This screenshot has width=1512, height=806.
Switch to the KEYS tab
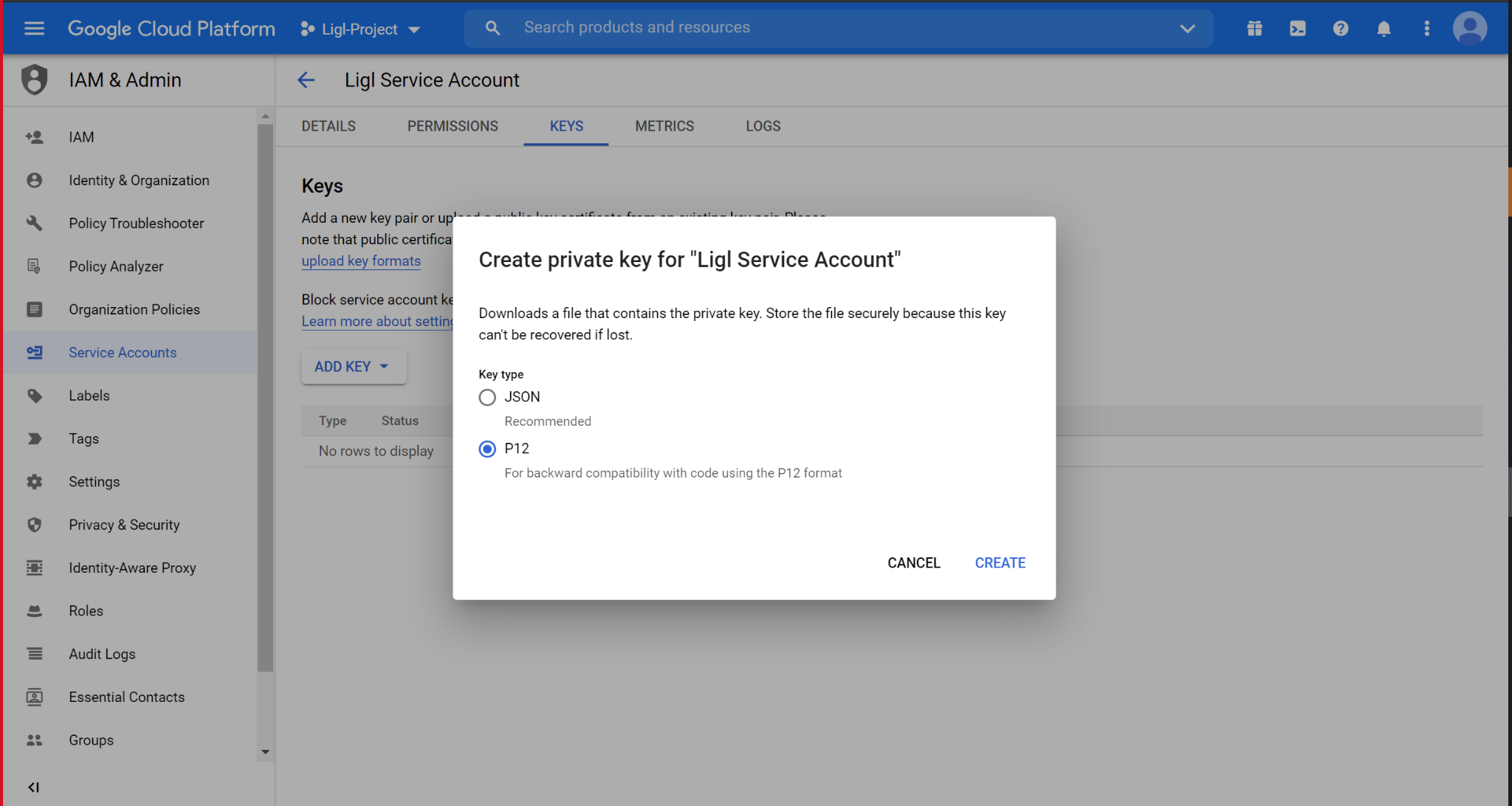[566, 126]
